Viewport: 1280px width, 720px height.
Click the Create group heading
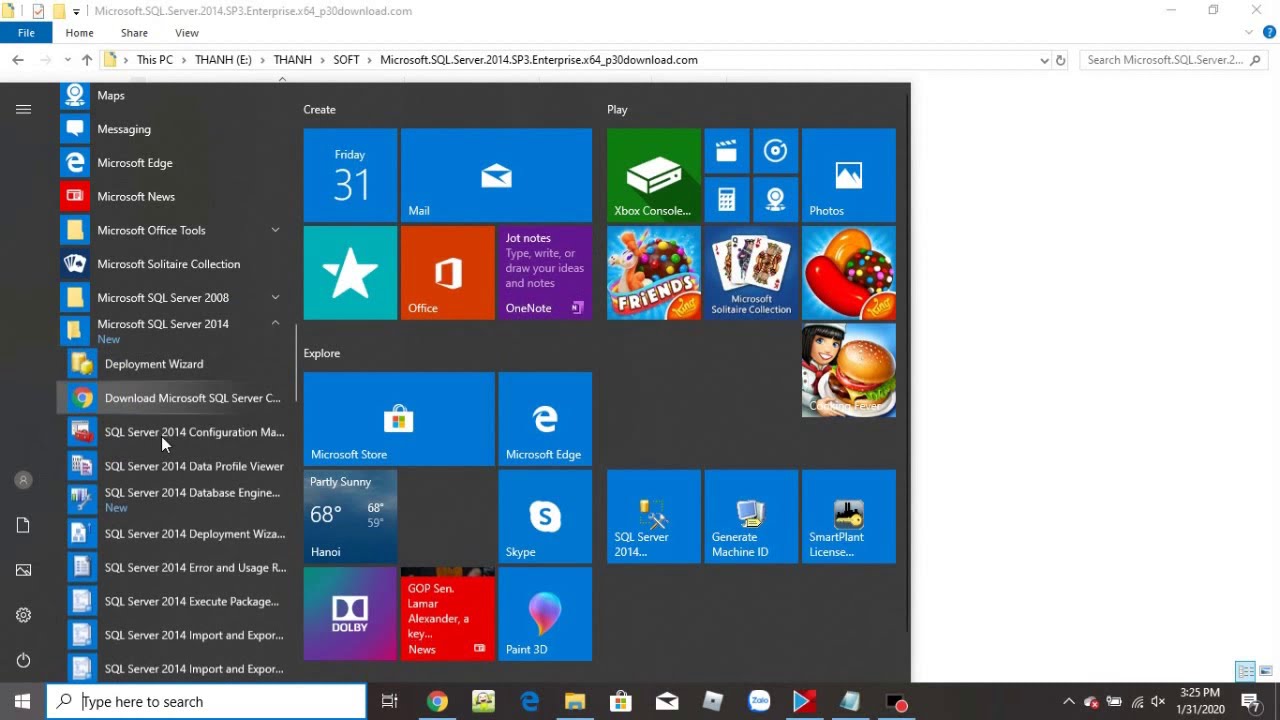pyautogui.click(x=320, y=110)
